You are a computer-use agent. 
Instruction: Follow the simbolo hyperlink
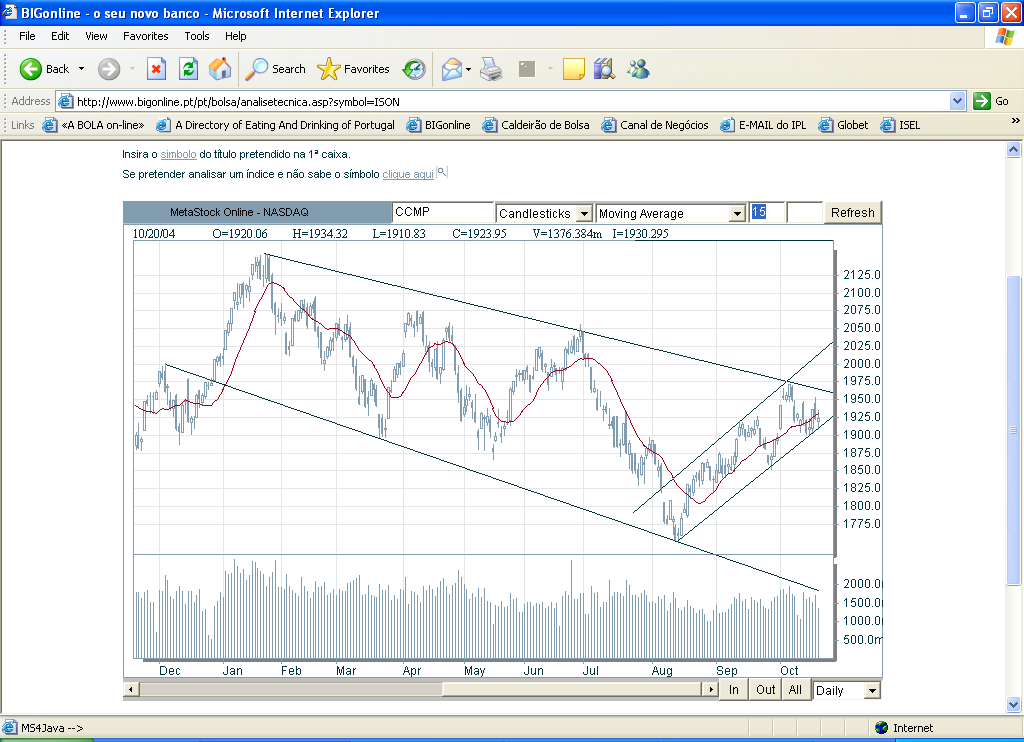(x=178, y=154)
